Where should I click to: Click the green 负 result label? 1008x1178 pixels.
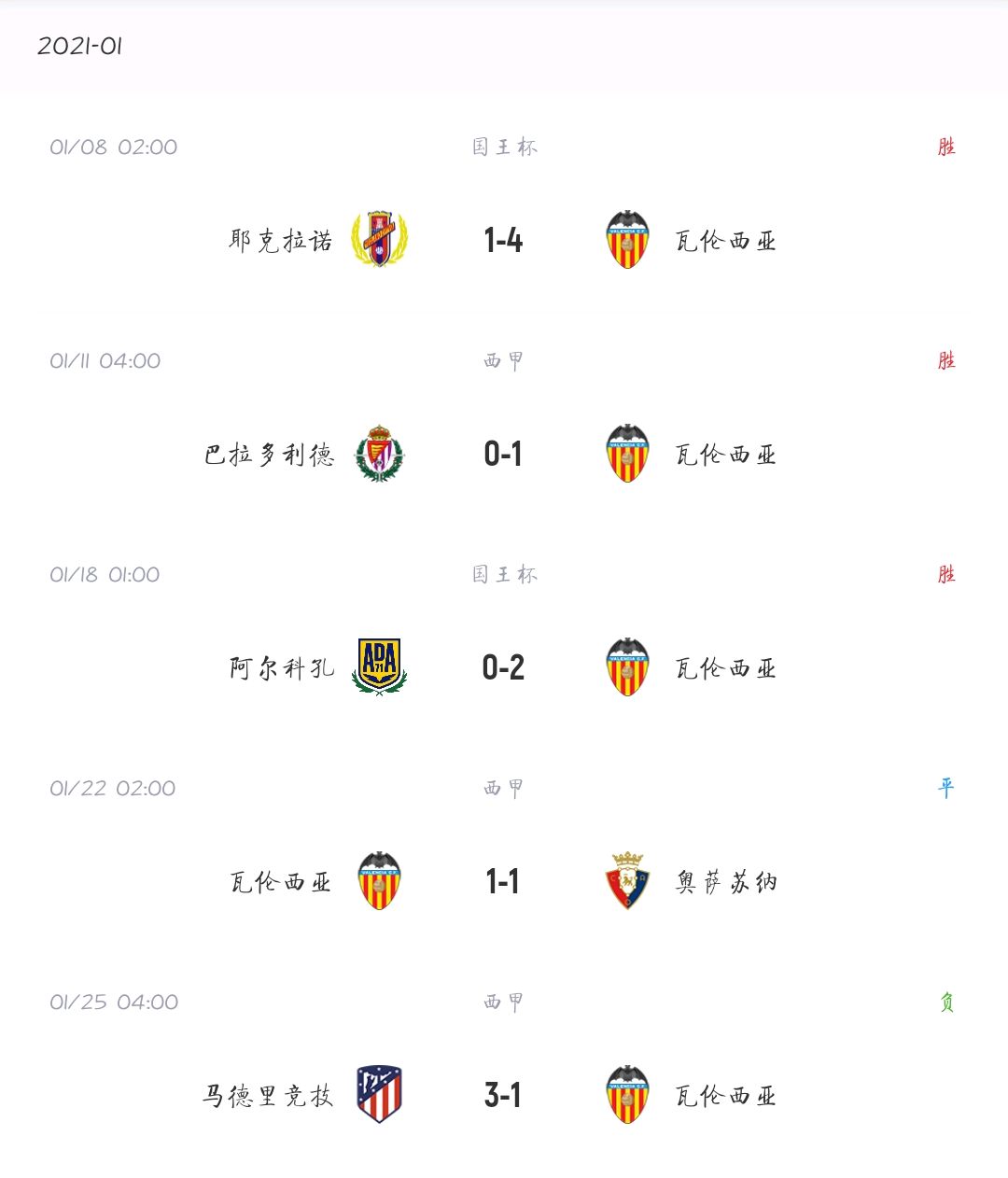946,1003
